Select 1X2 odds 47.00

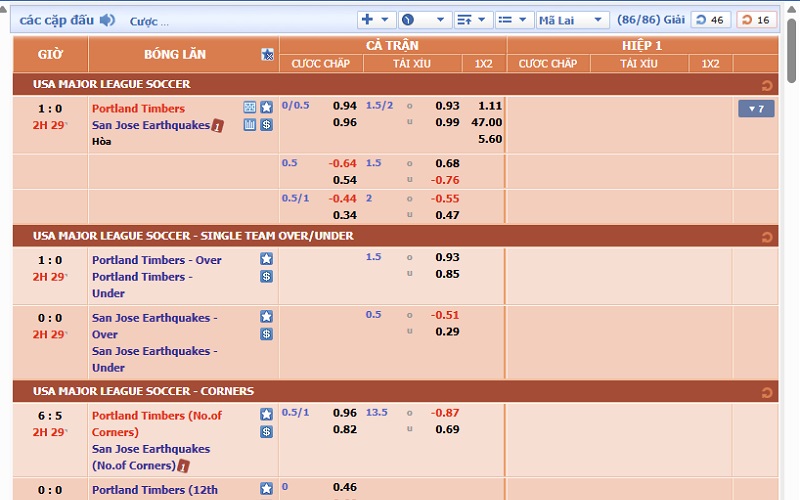click(x=487, y=122)
